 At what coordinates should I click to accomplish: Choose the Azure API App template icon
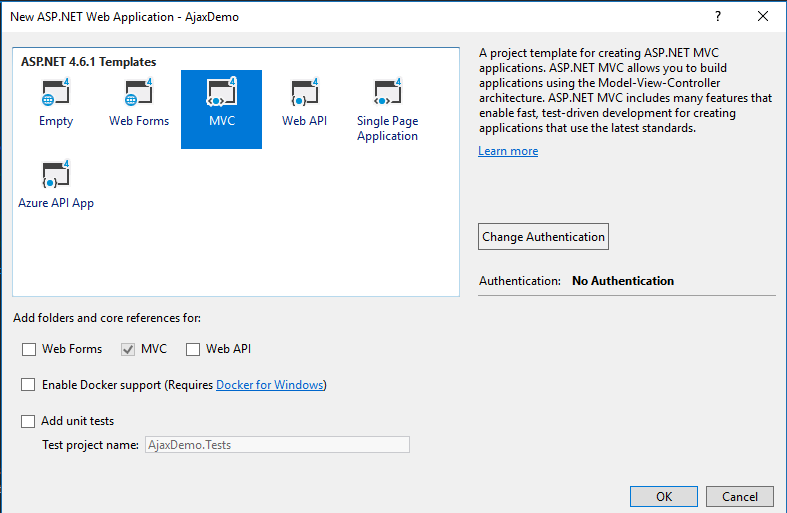pos(56,177)
